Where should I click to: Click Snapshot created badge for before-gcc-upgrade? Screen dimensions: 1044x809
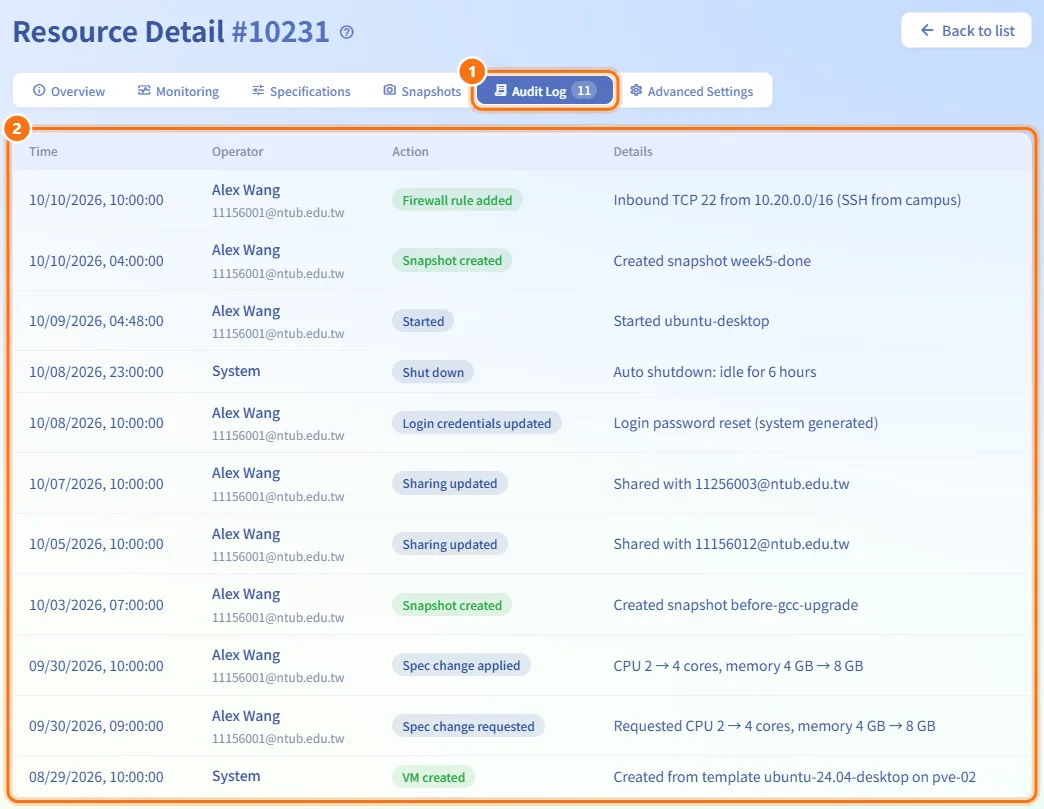(451, 605)
